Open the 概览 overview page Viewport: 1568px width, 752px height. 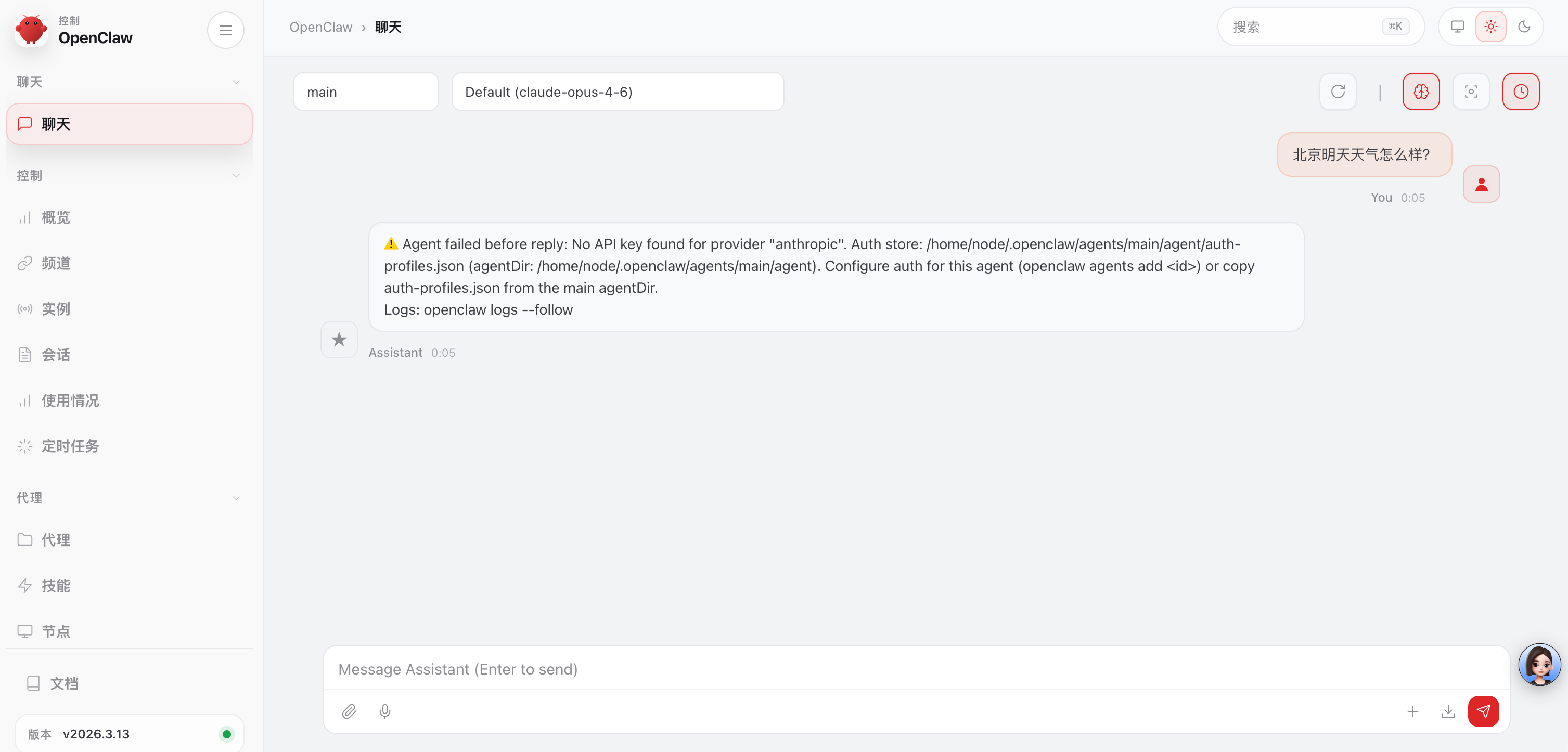(x=56, y=218)
